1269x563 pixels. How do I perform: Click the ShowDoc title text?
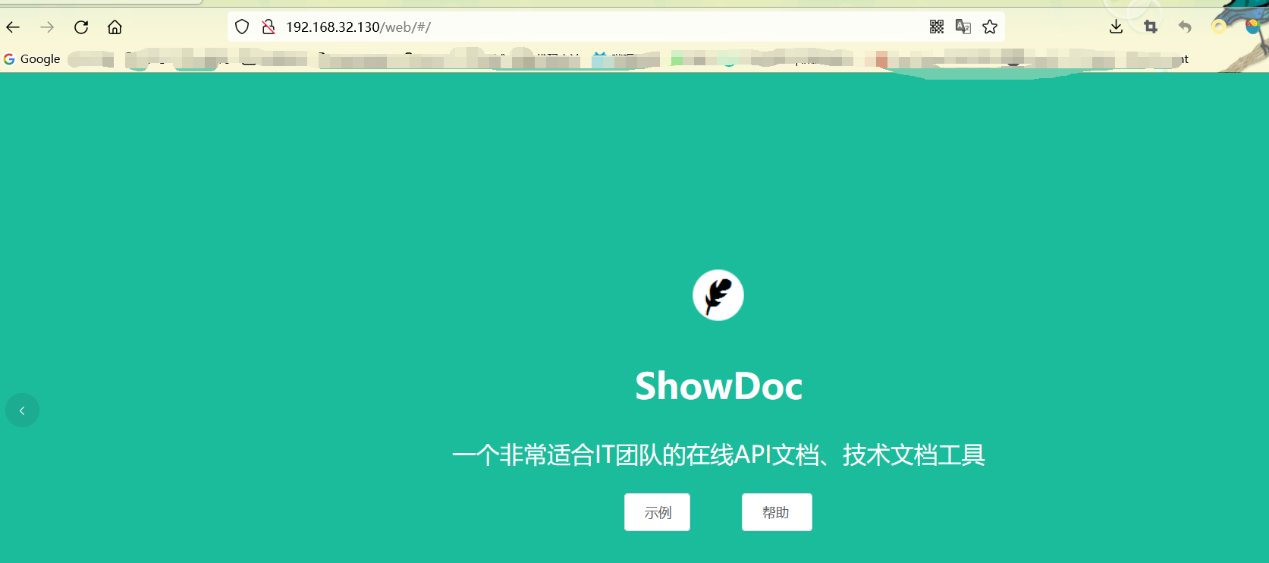(x=719, y=386)
